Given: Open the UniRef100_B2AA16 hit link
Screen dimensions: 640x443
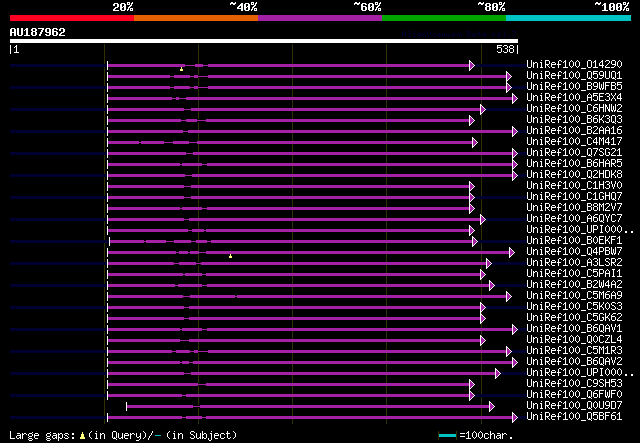Looking at the screenshot, I should [x=574, y=130].
